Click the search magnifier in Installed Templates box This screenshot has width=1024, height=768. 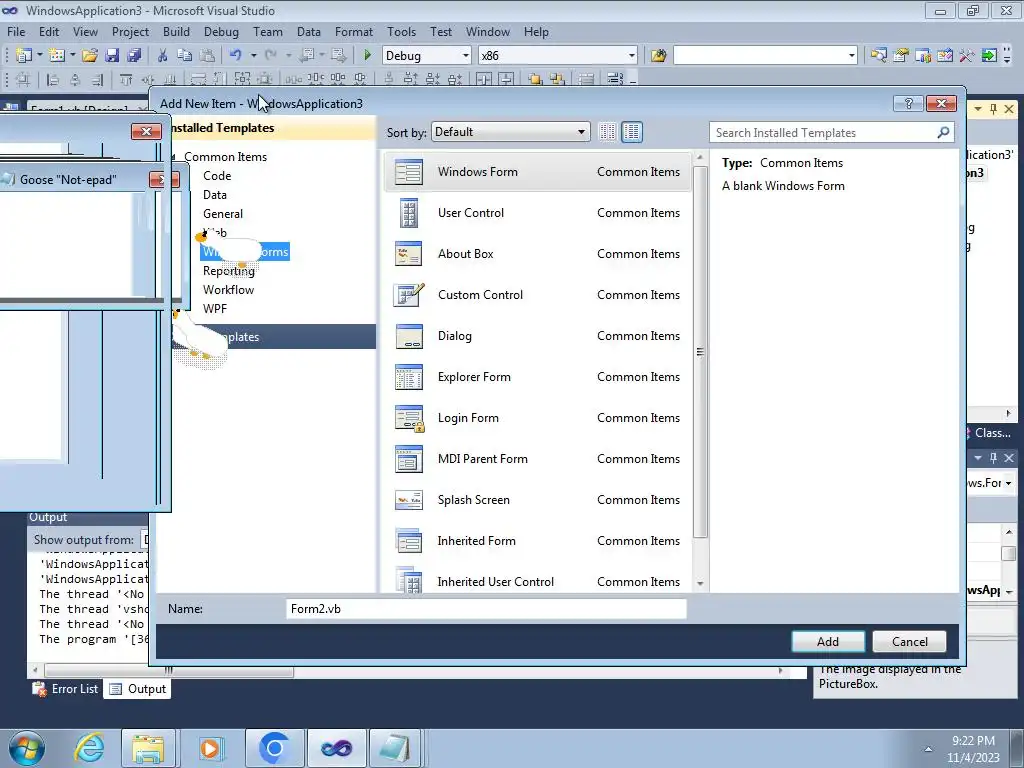943,133
